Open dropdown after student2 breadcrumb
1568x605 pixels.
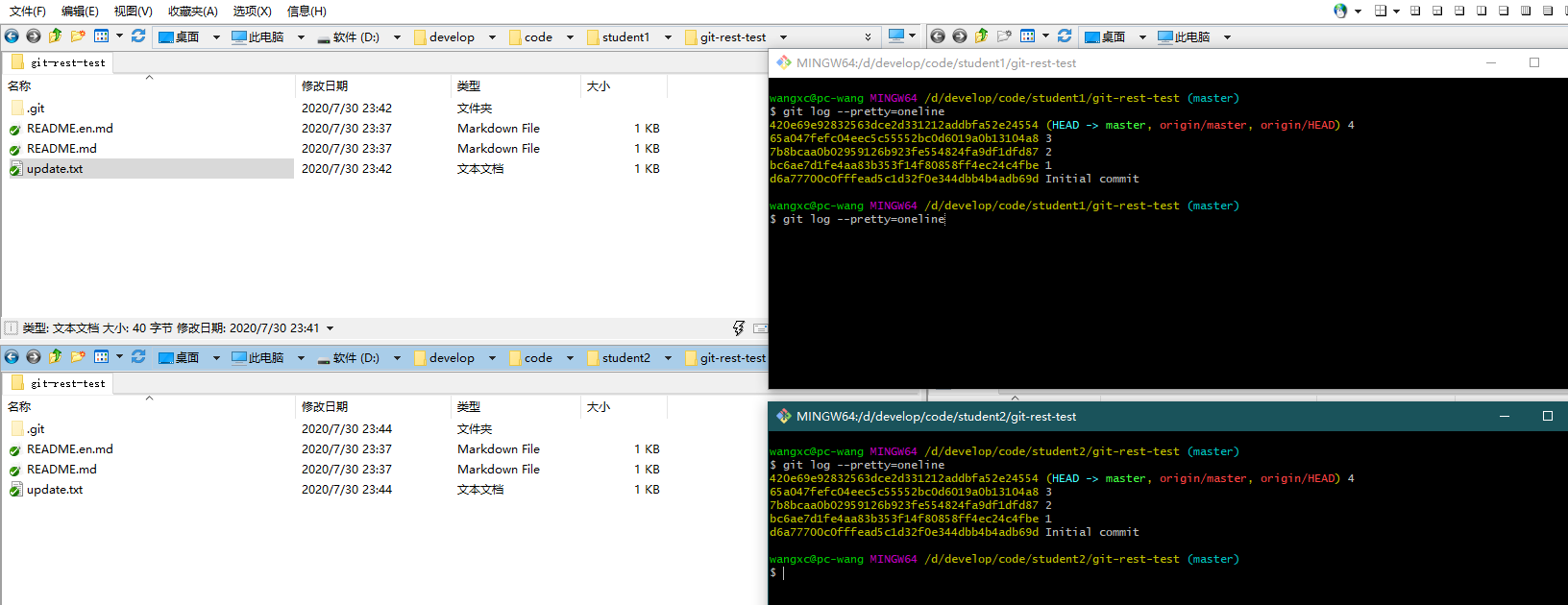click(x=668, y=358)
